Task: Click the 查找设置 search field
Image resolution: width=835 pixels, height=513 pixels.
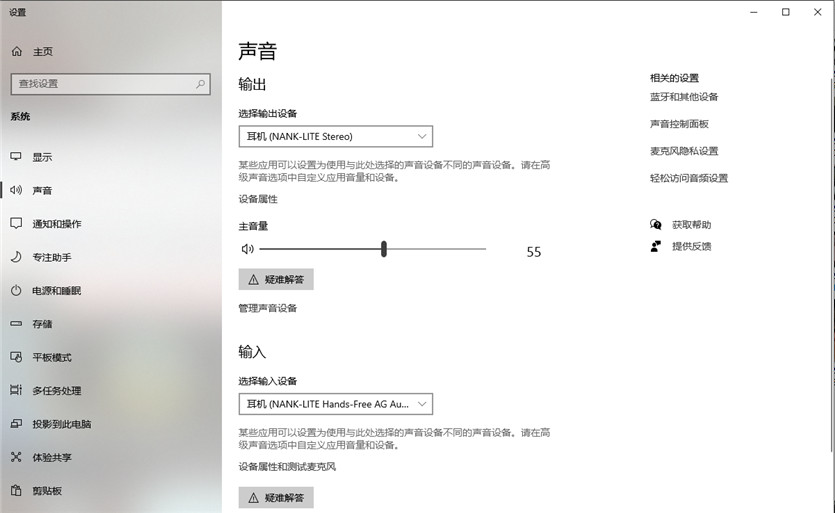Action: [x=111, y=84]
